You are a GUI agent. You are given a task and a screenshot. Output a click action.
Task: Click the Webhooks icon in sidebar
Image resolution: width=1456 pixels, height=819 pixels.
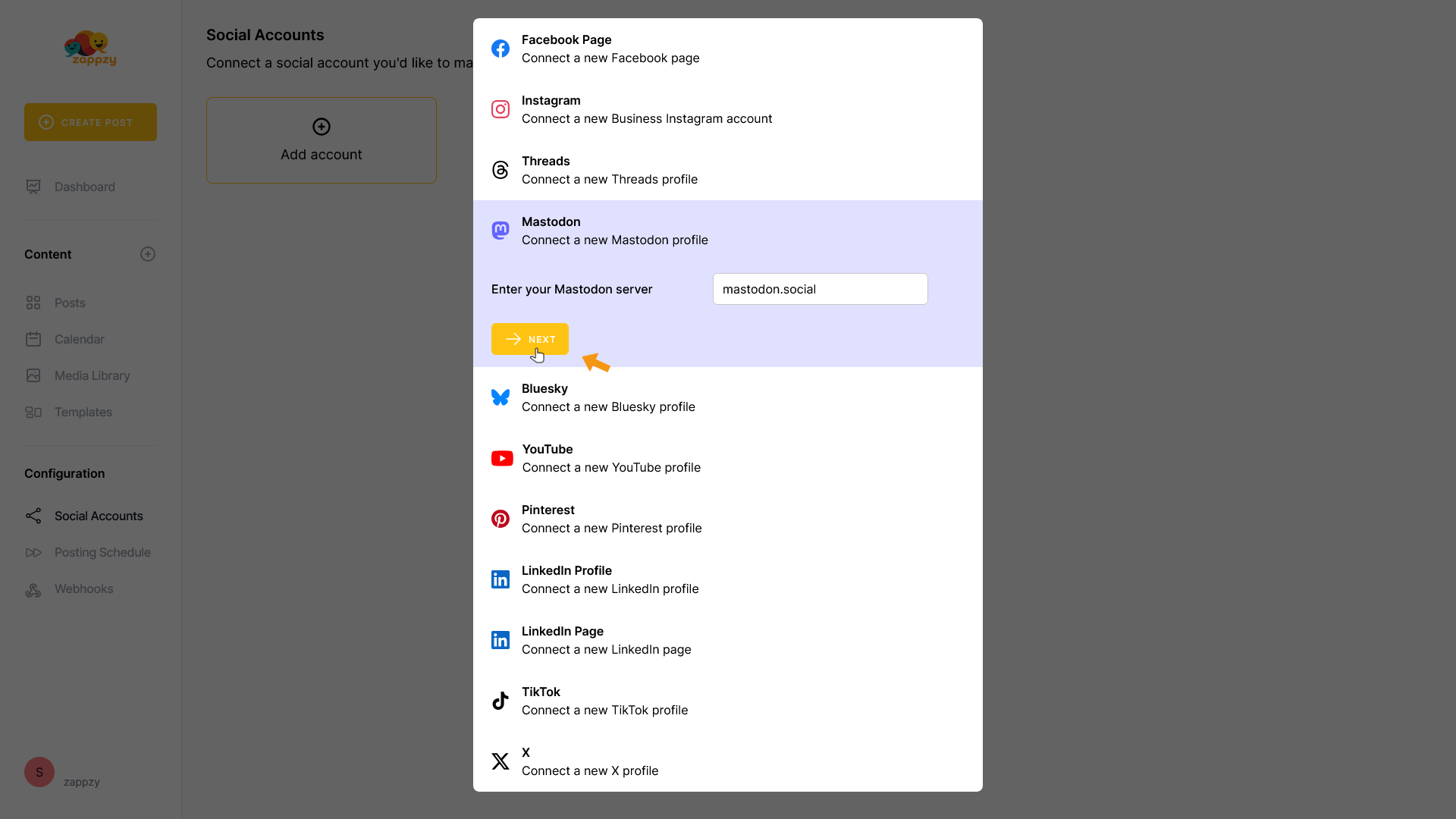[33, 589]
